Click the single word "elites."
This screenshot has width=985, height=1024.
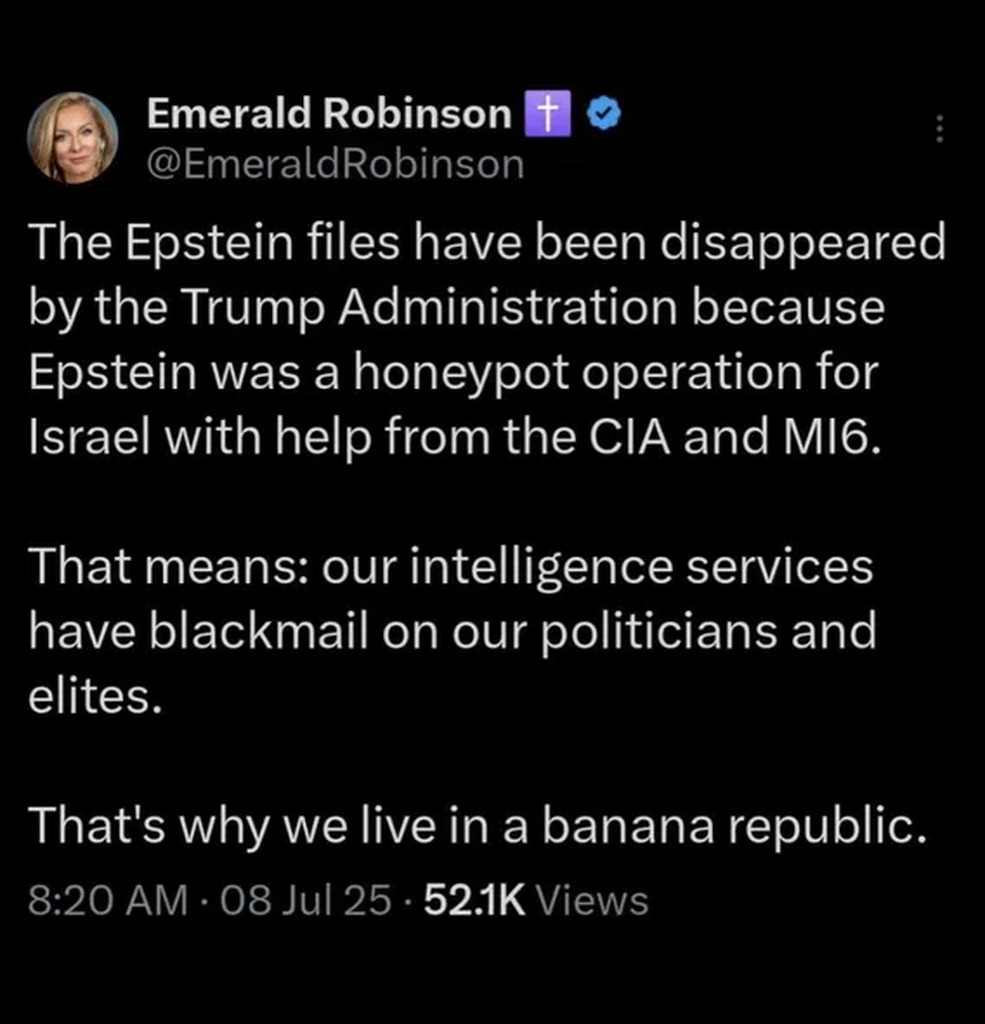click(94, 695)
